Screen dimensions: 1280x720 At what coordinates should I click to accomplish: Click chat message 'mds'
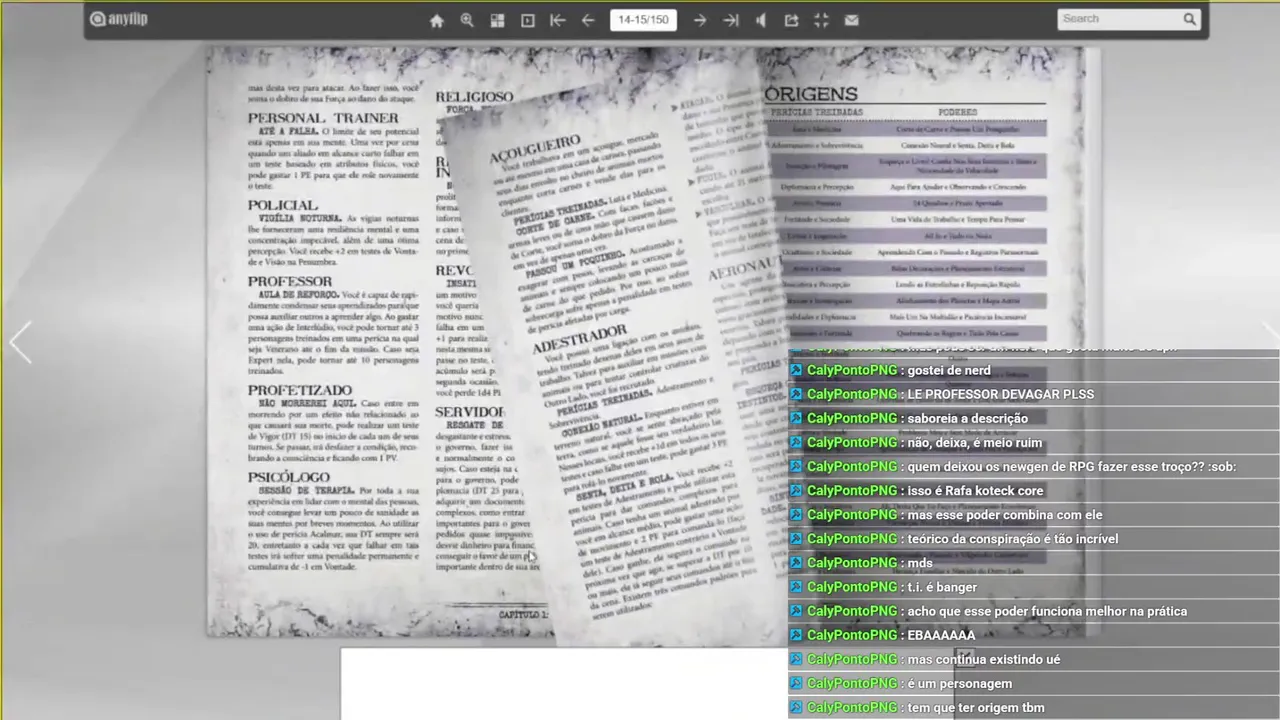[x=920, y=562]
